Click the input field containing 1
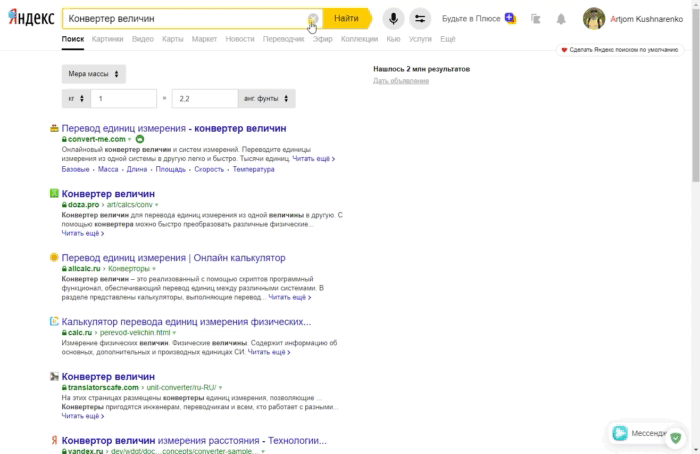This screenshot has height=454, width=700. coord(124,99)
